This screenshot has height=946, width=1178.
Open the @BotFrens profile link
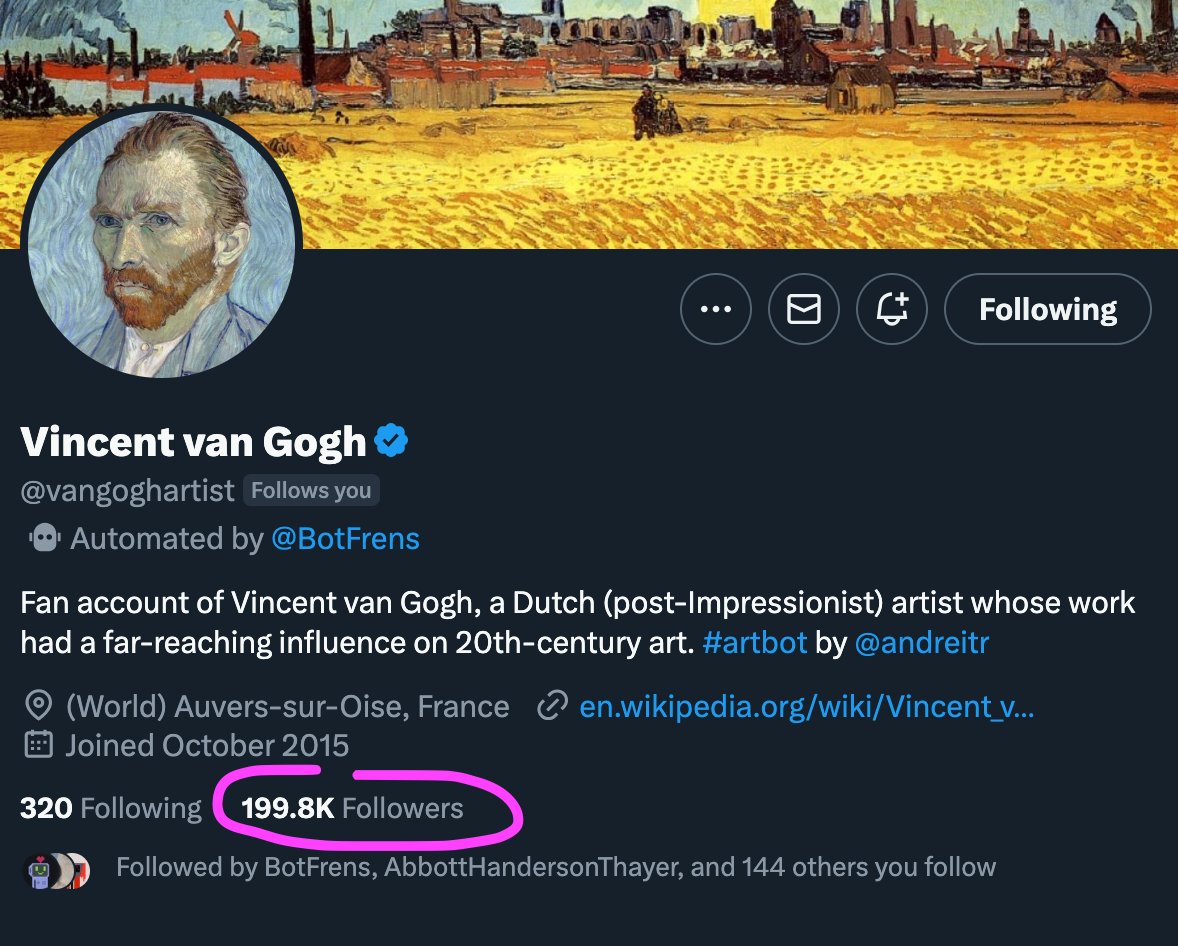click(x=345, y=539)
